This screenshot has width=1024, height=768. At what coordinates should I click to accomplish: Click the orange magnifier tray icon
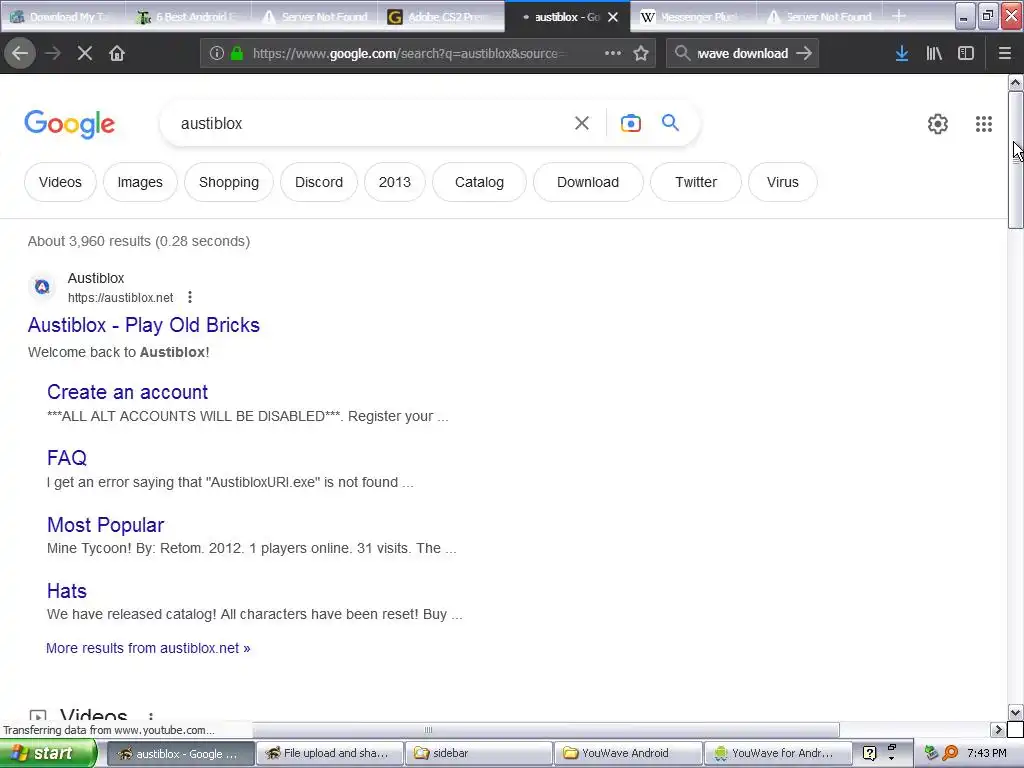tap(950, 753)
